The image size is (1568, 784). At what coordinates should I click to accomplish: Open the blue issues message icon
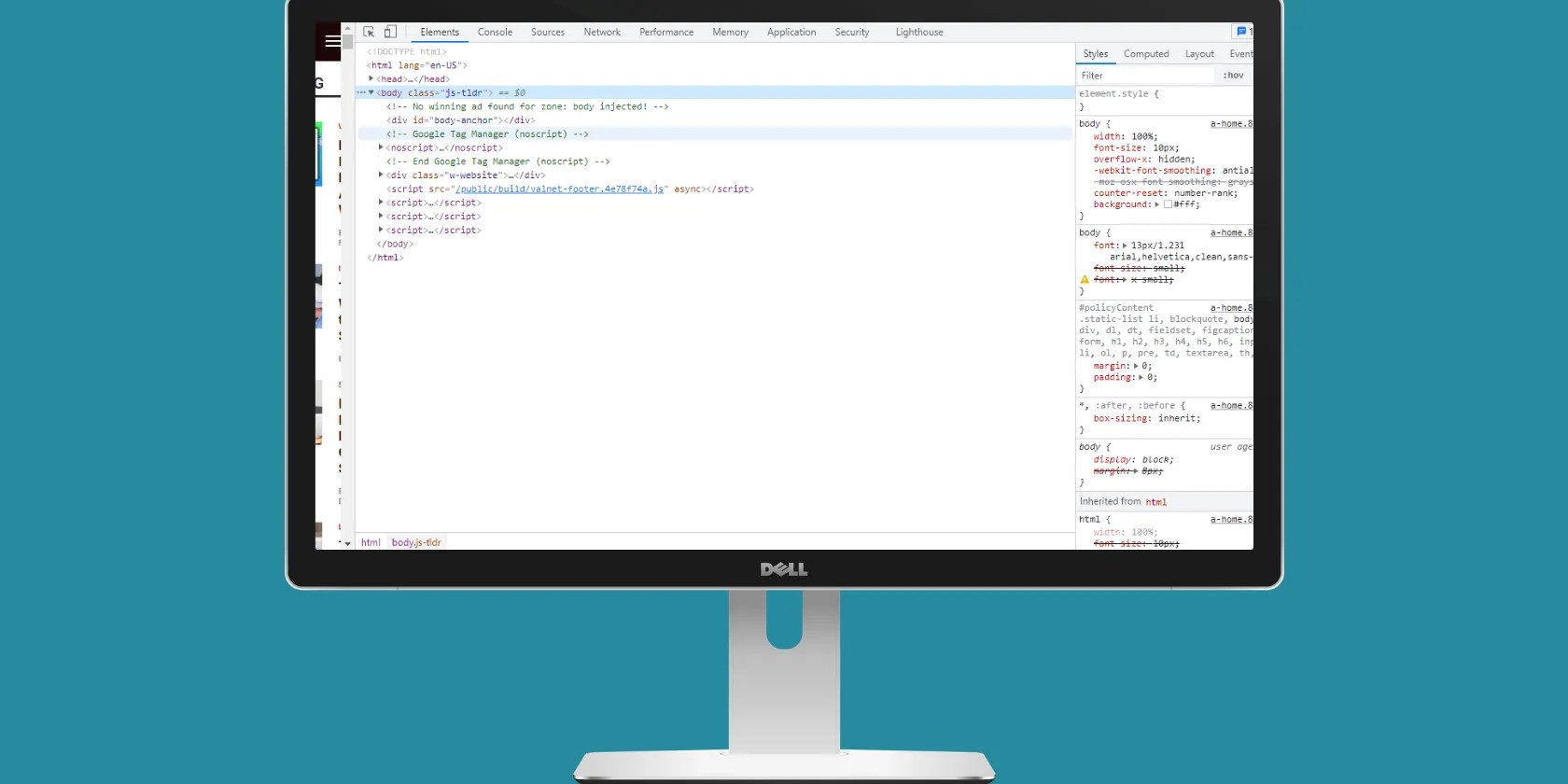coord(1241,32)
